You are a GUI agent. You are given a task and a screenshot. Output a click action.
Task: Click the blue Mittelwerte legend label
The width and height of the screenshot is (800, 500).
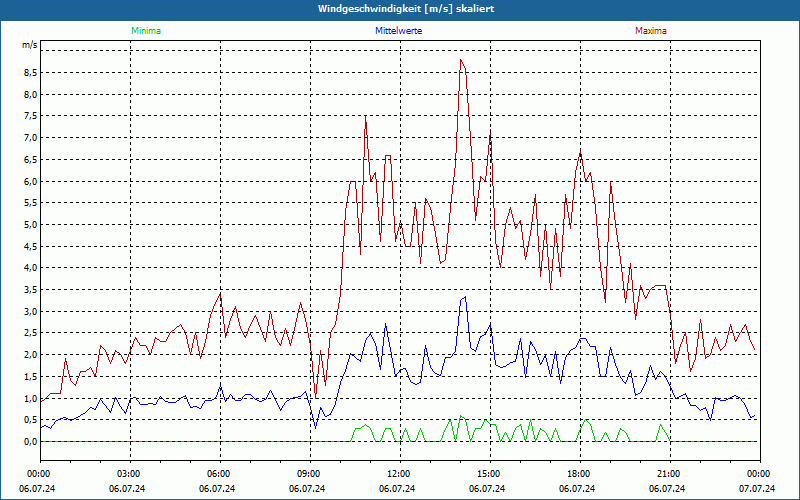[398, 31]
